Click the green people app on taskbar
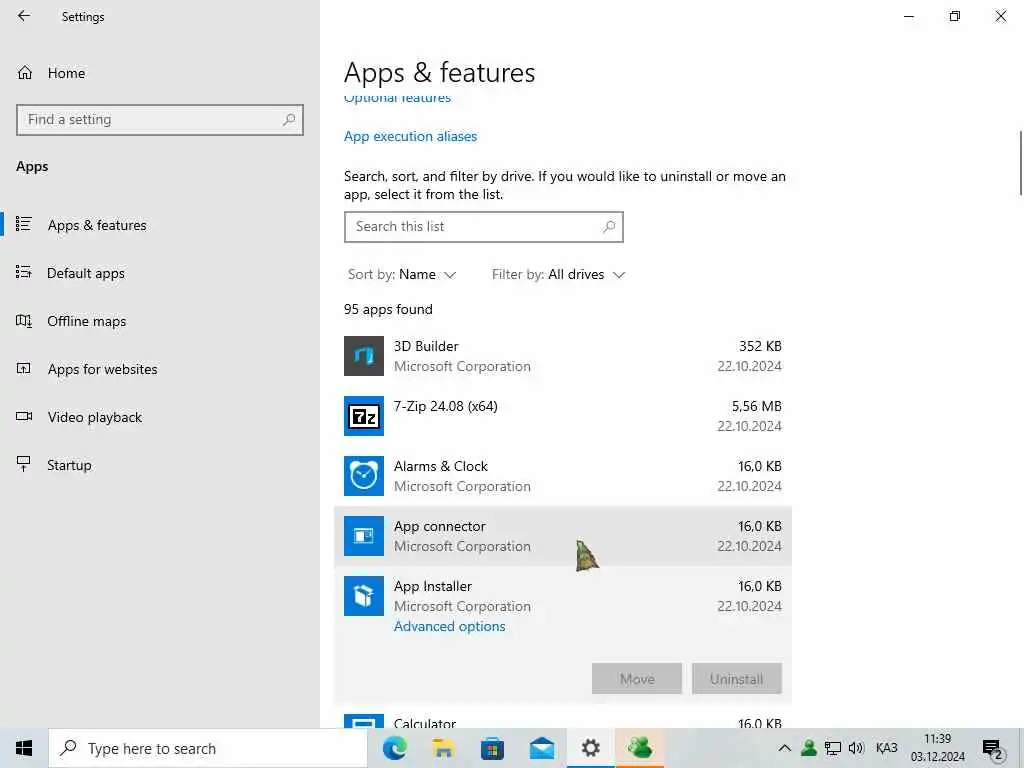Viewport: 1024px width, 768px height. pos(640,748)
